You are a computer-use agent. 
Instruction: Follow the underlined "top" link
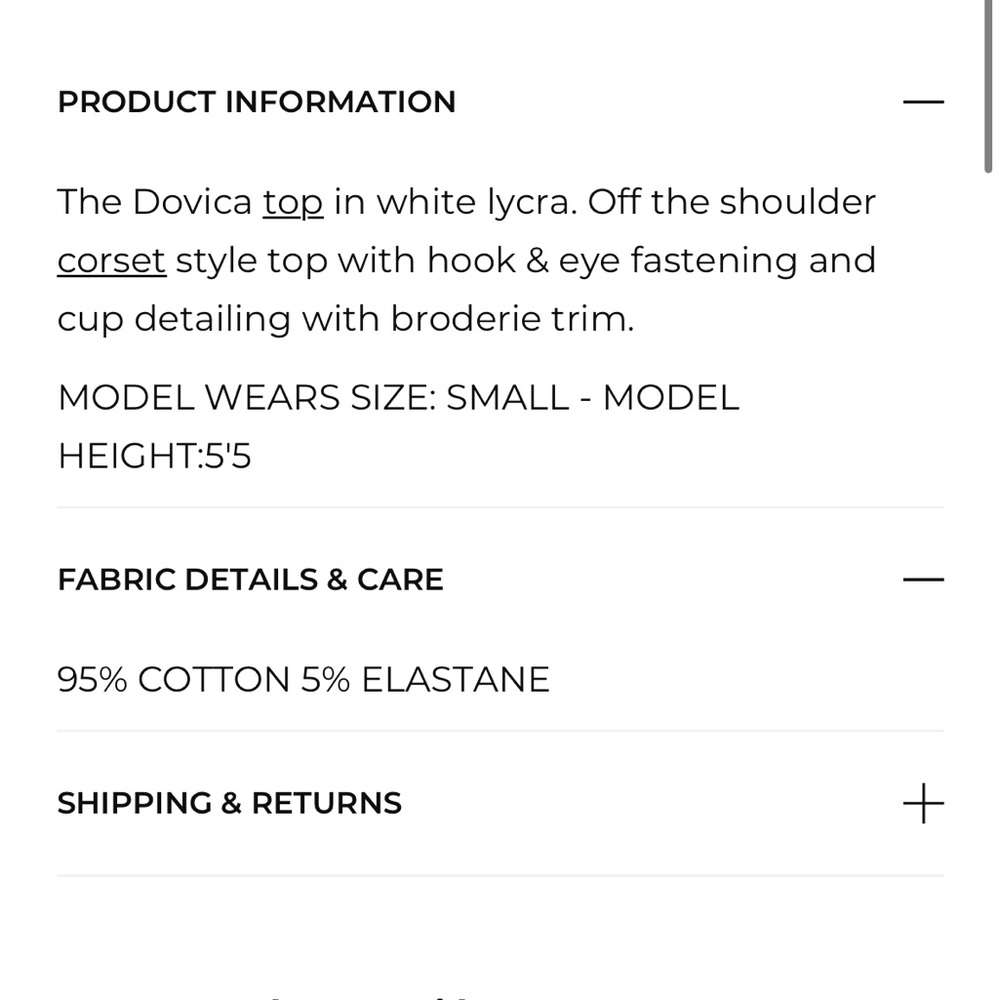(x=293, y=204)
